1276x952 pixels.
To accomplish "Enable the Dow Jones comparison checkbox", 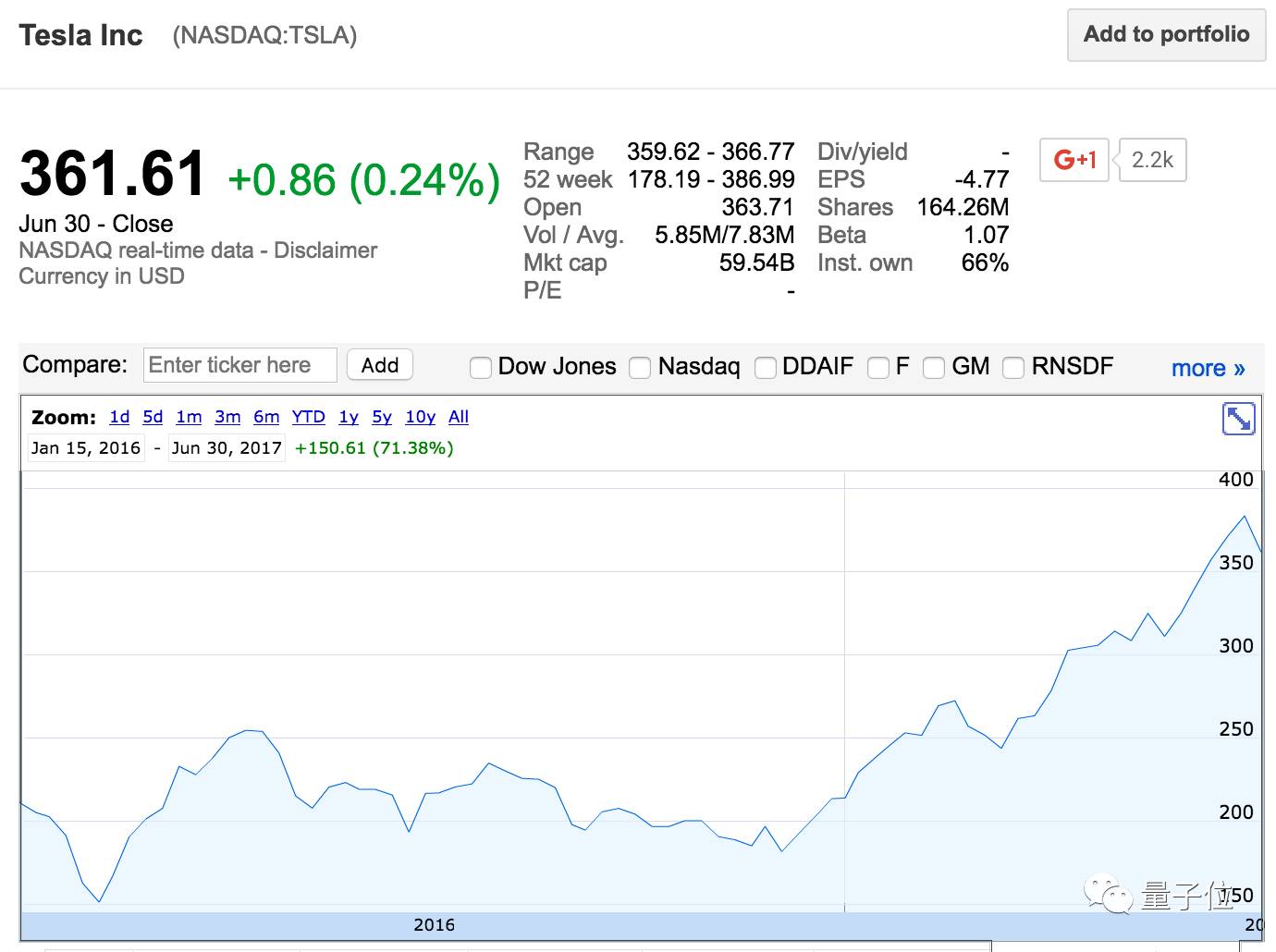I will click(481, 368).
